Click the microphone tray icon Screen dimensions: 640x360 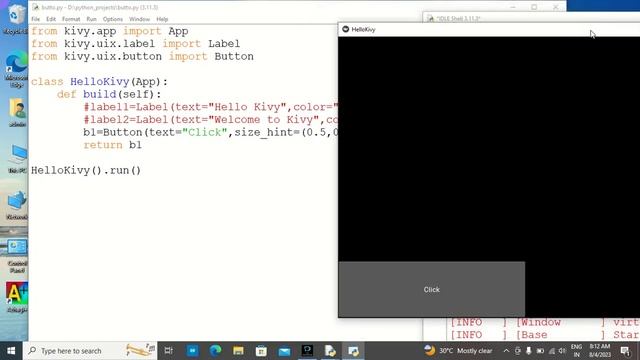coord(529,351)
